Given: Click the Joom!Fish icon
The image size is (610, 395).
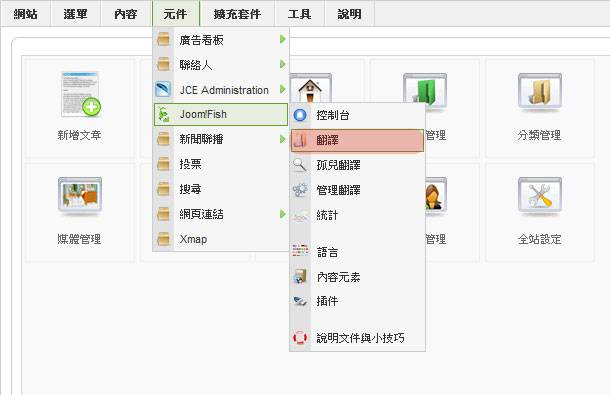Looking at the screenshot, I should (x=163, y=114).
